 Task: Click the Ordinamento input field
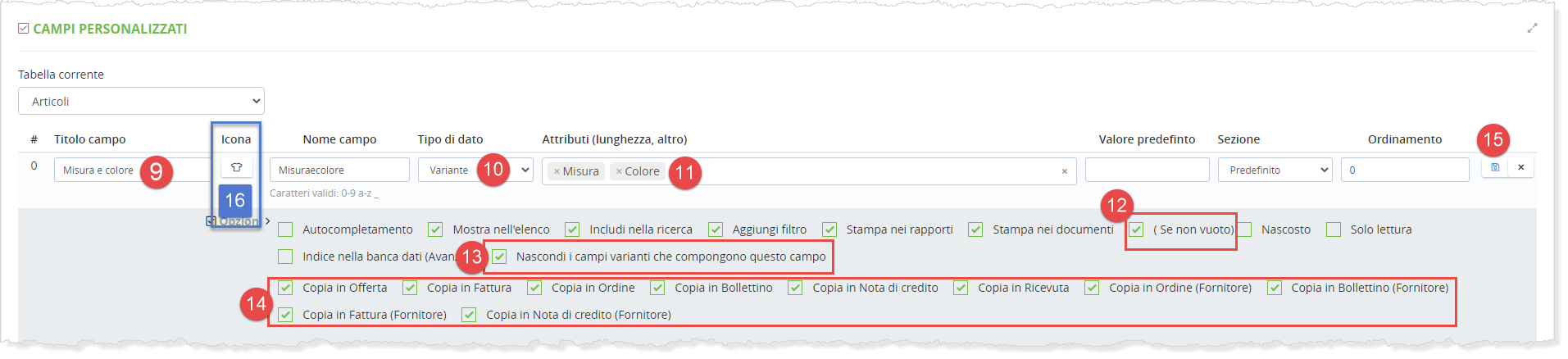1404,170
